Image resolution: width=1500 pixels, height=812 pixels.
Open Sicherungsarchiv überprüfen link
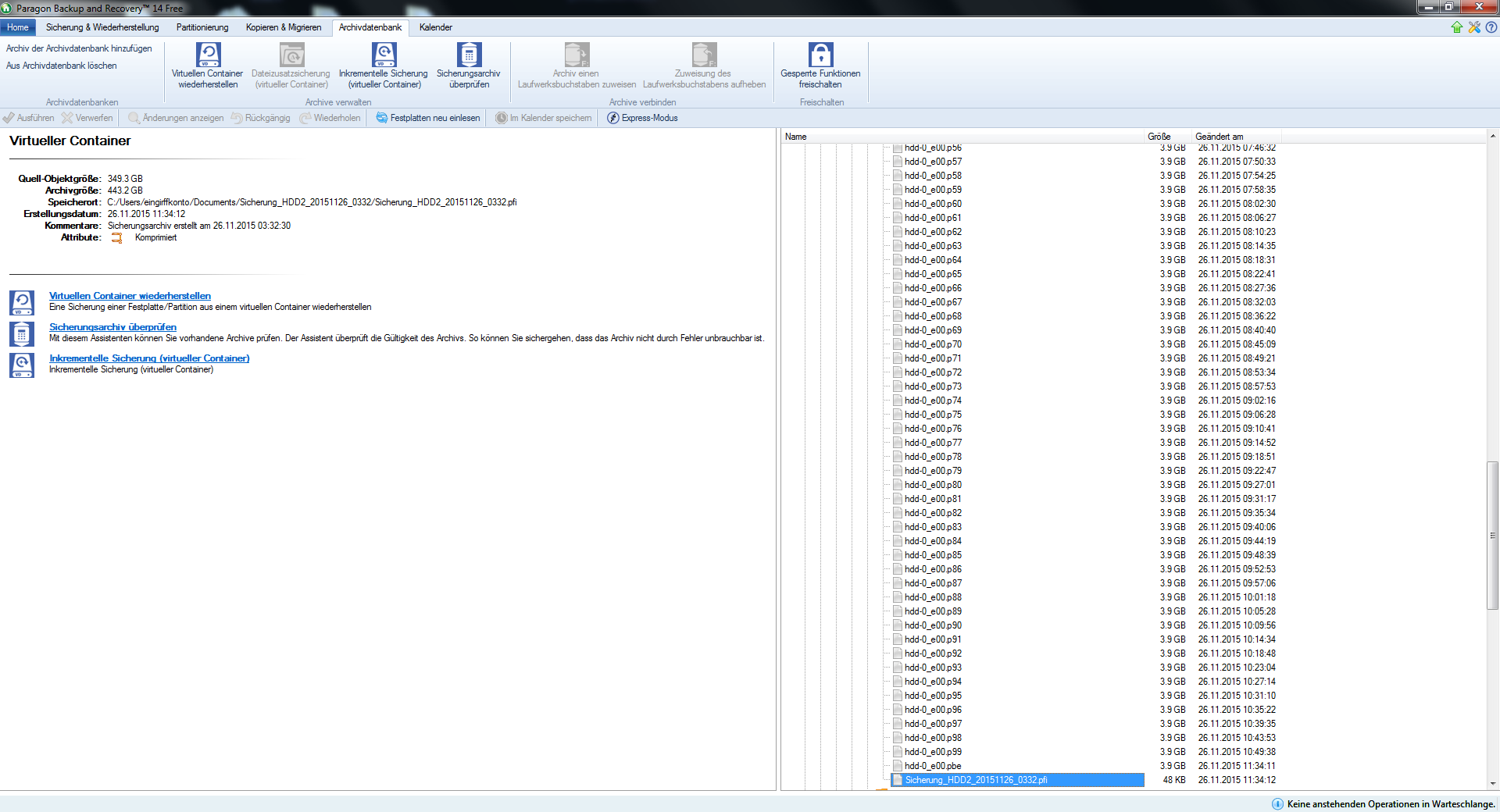112,327
